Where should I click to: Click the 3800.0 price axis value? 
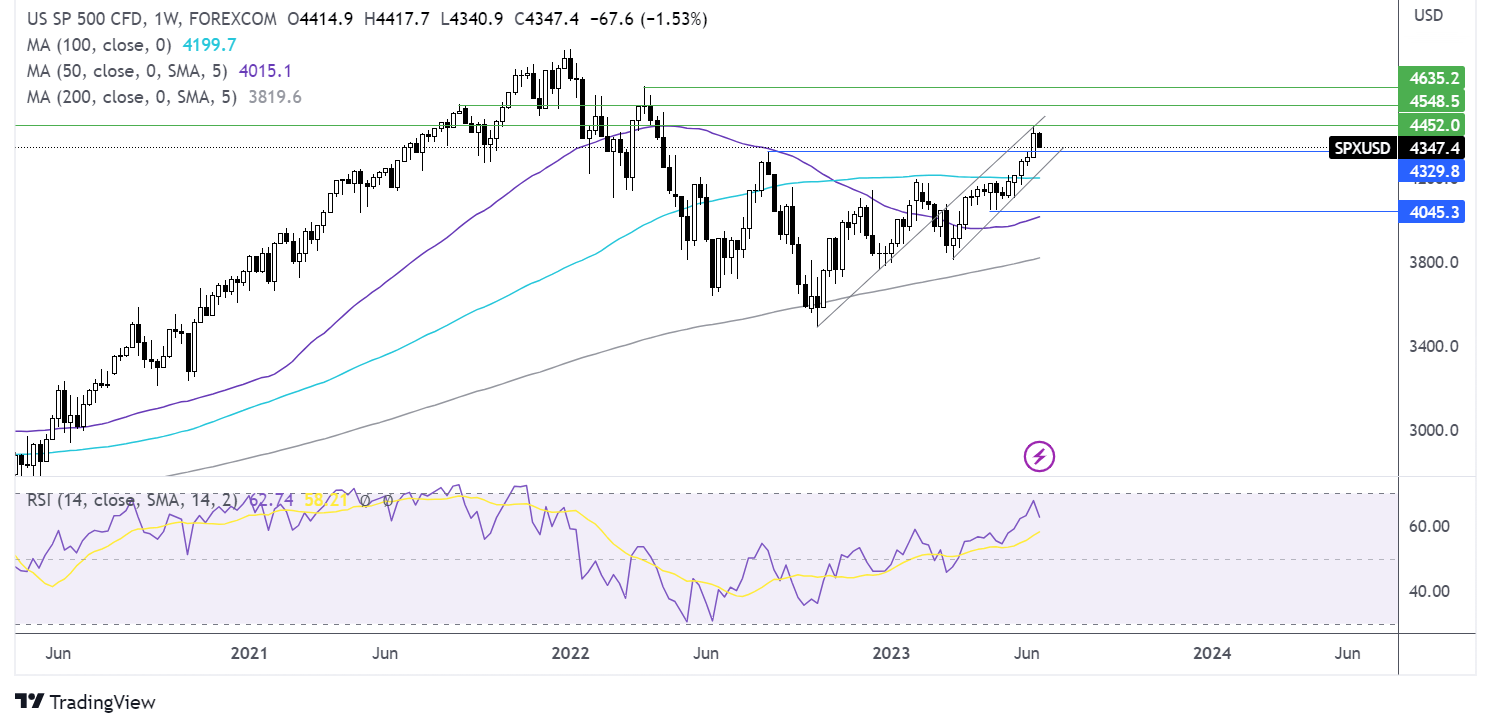point(1433,263)
